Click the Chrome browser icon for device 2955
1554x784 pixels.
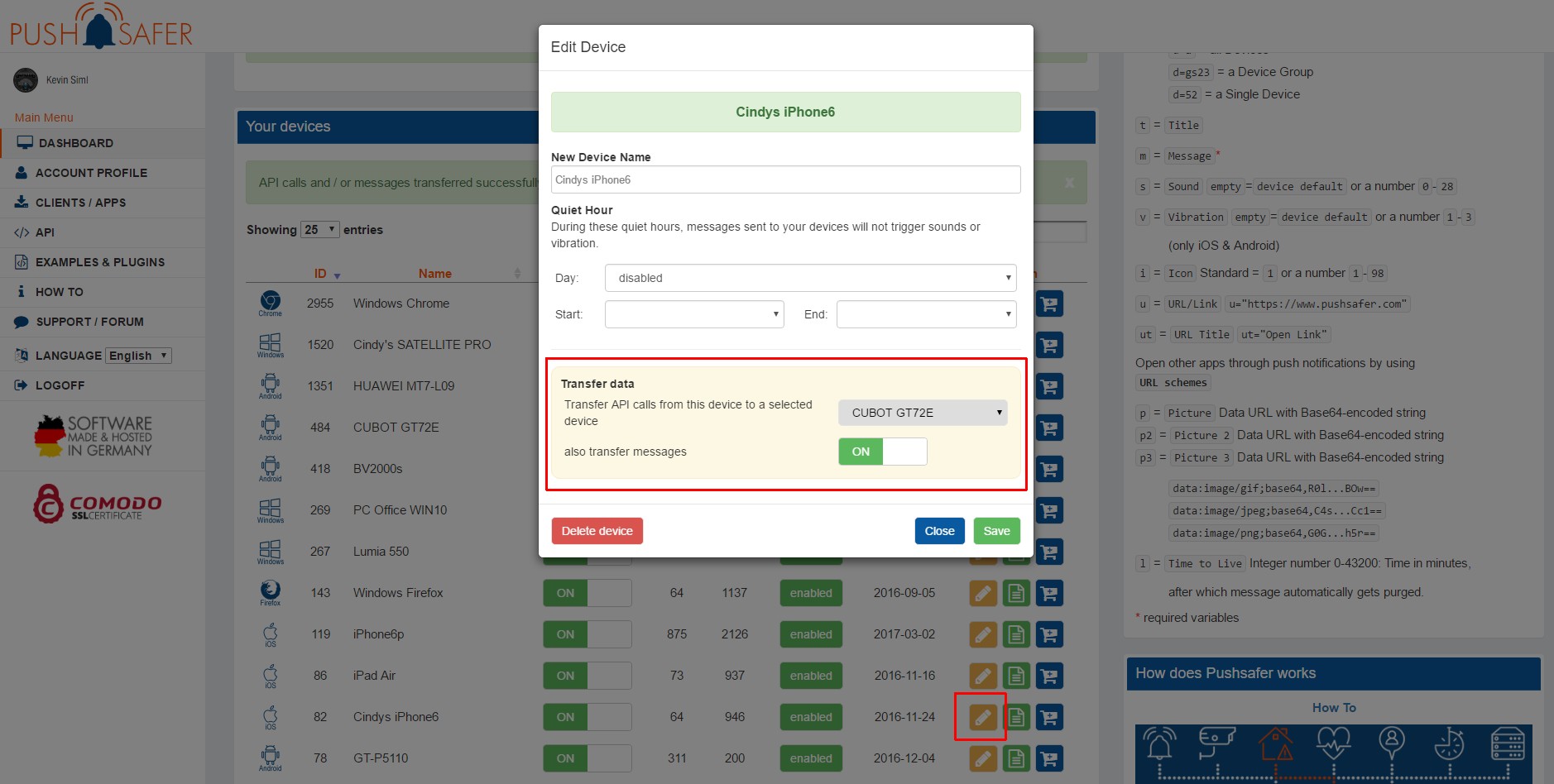271,303
